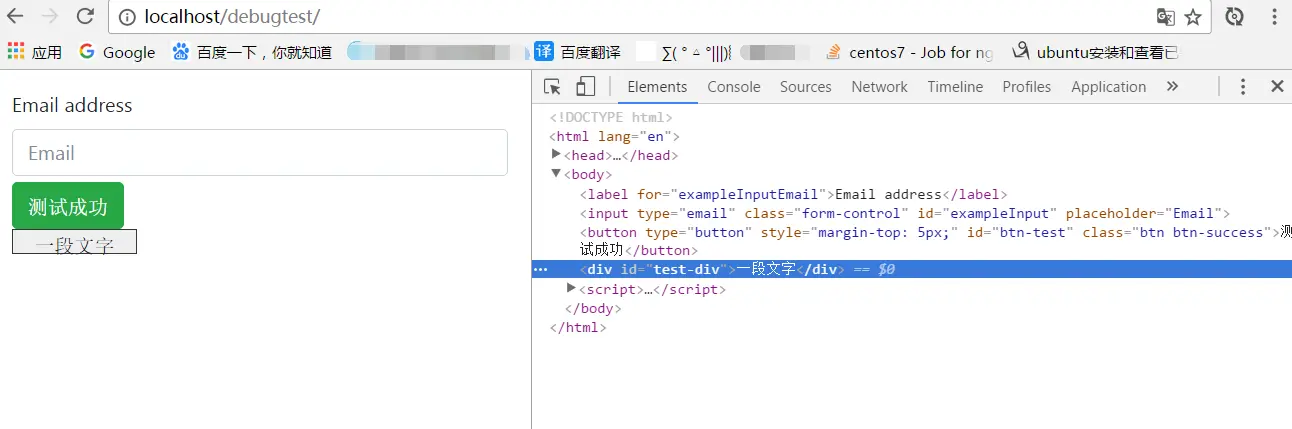Focus the Email input field on the page
Image resolution: width=1292 pixels, height=429 pixels.
(260, 153)
